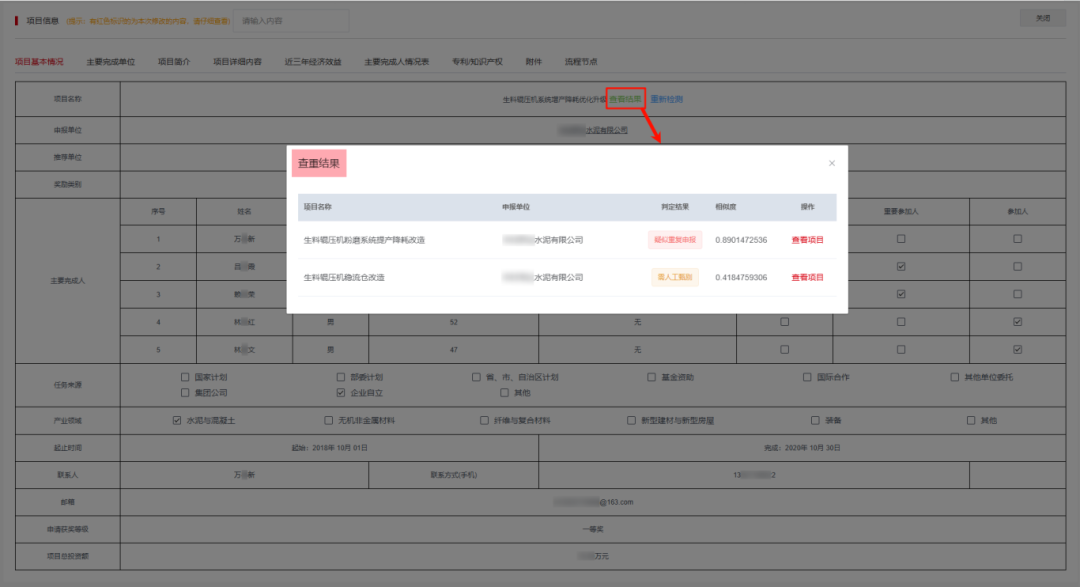The height and width of the screenshot is (587, 1080).
Task: Click the 请输入内容 input field
Action: click(x=291, y=20)
